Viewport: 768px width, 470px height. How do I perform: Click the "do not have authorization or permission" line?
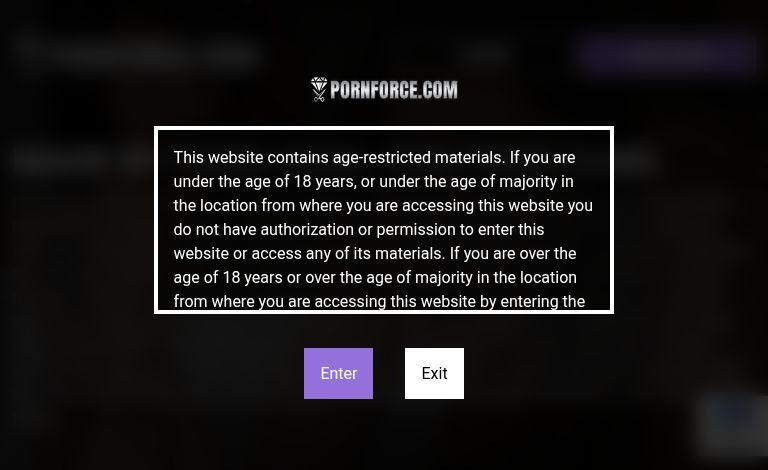(x=358, y=230)
